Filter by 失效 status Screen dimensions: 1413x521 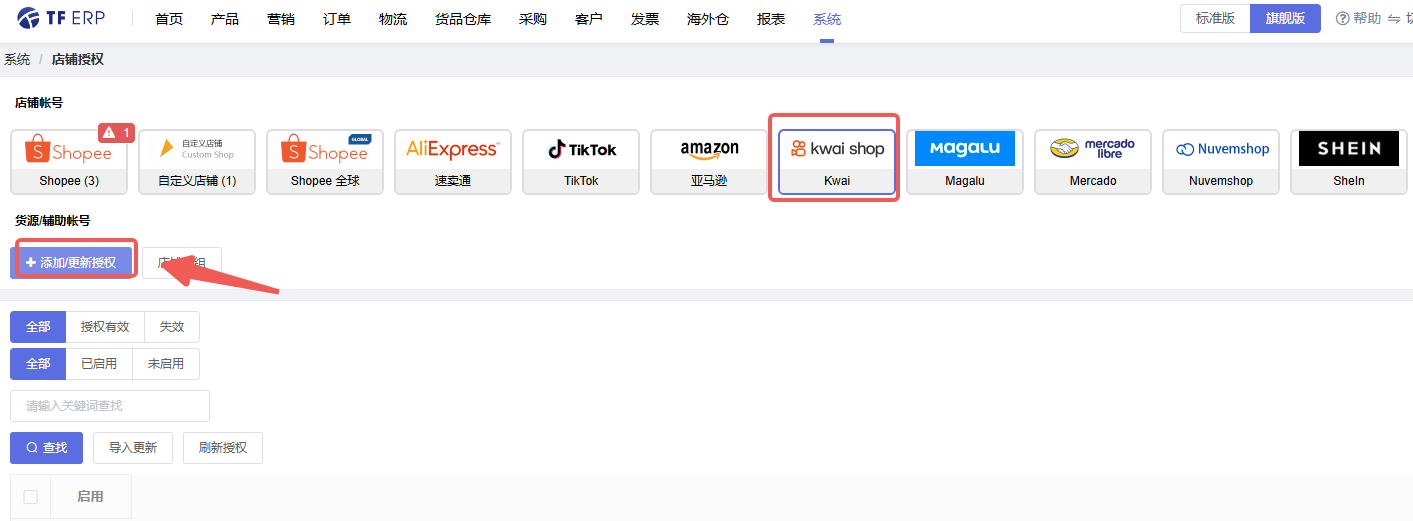[x=172, y=327]
